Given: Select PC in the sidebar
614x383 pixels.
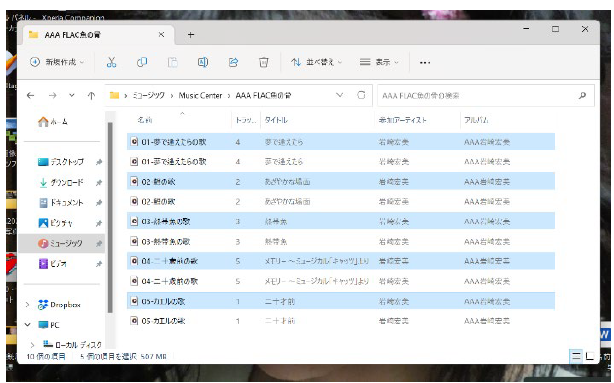Looking at the screenshot, I should pos(49,325).
